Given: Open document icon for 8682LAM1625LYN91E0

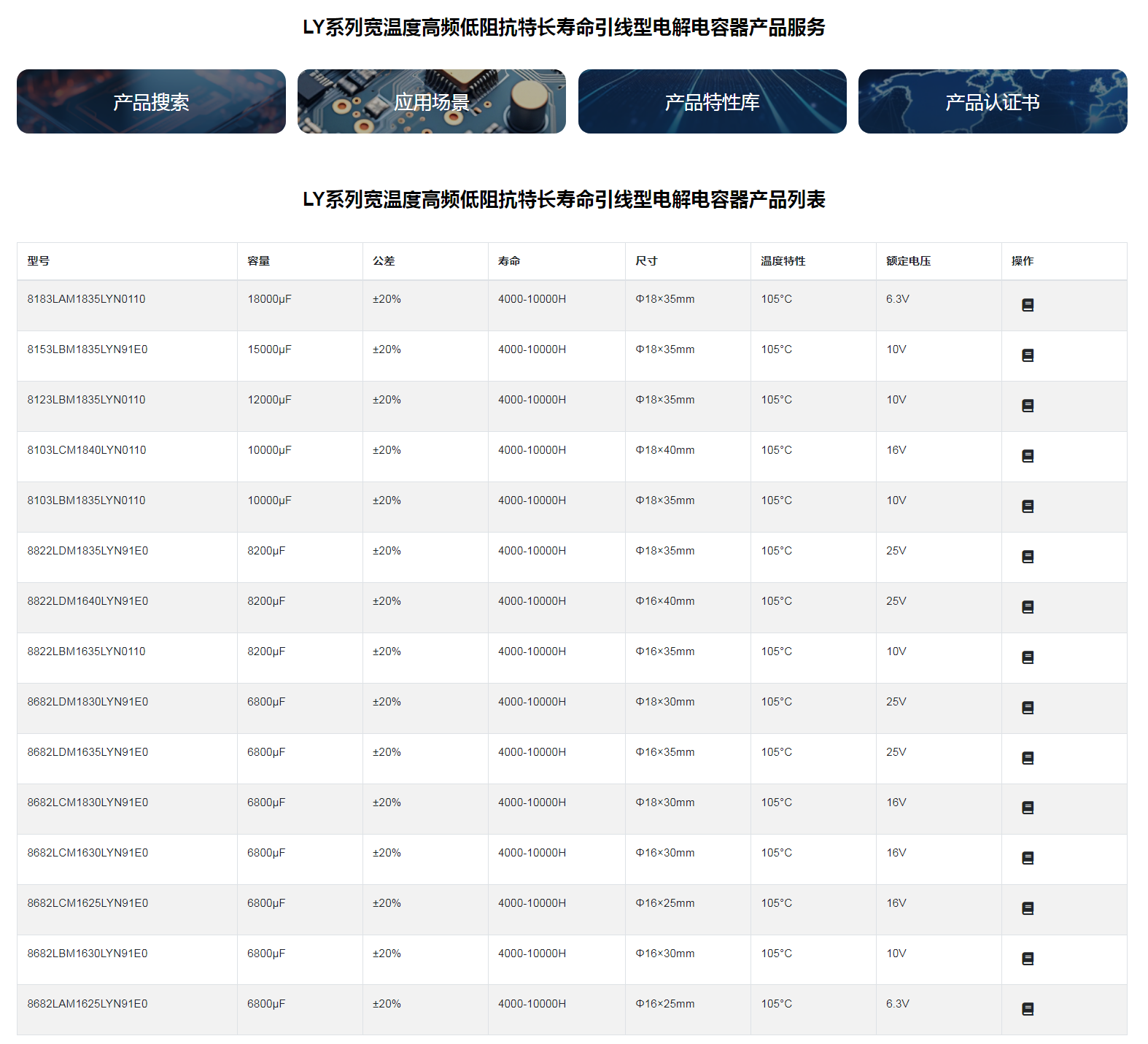Looking at the screenshot, I should pyautogui.click(x=1028, y=1009).
